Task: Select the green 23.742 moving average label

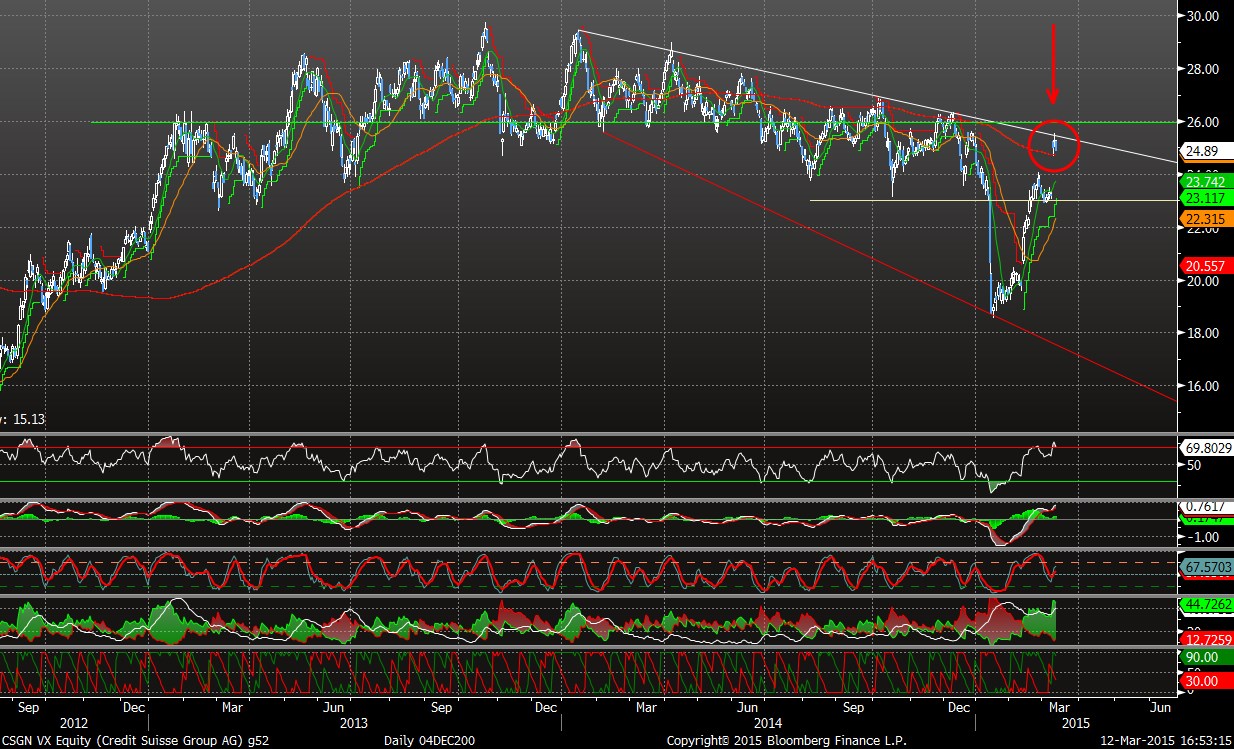Action: click(1204, 182)
